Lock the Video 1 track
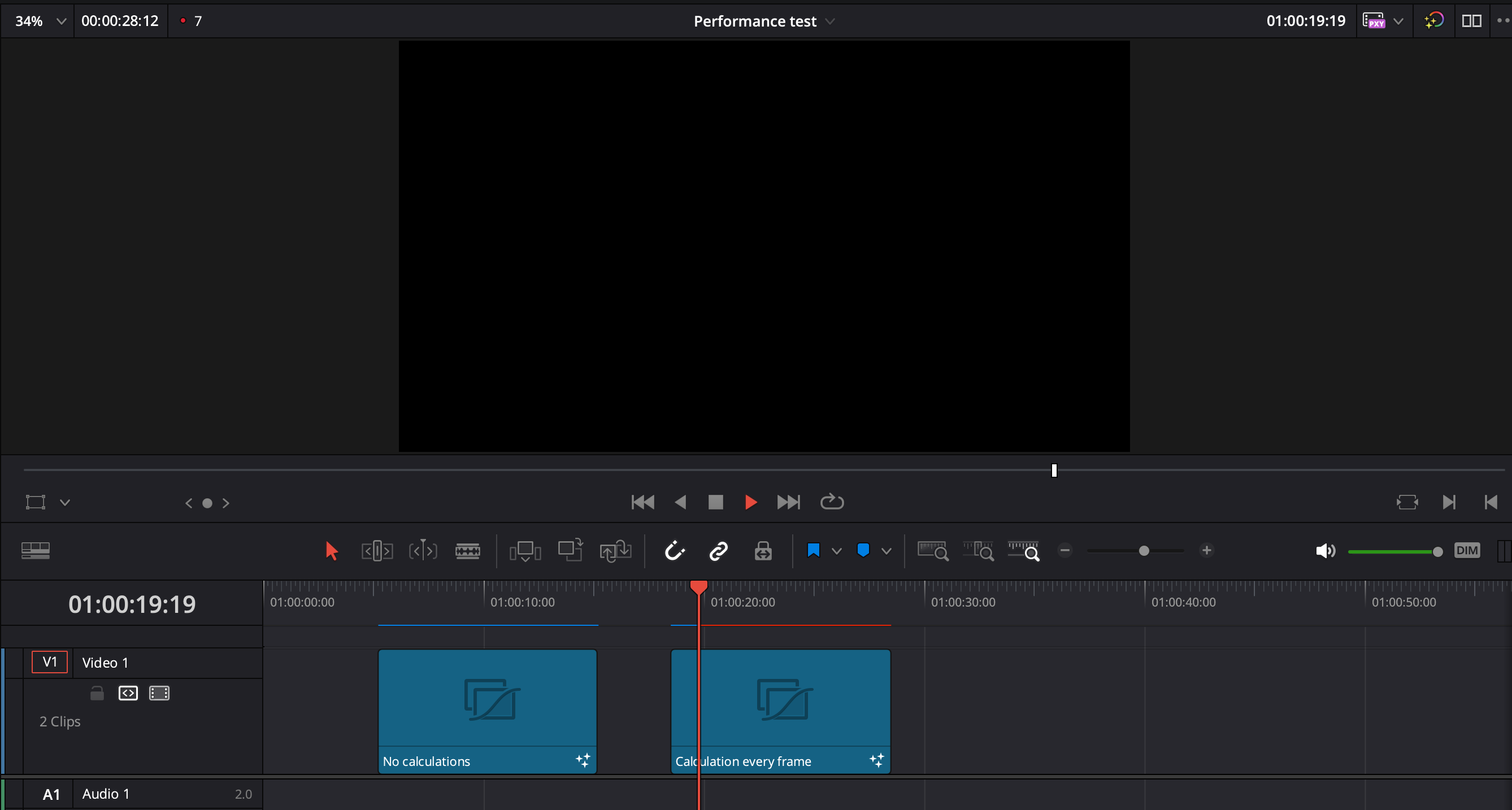Image resolution: width=1512 pixels, height=810 pixels. (x=97, y=693)
